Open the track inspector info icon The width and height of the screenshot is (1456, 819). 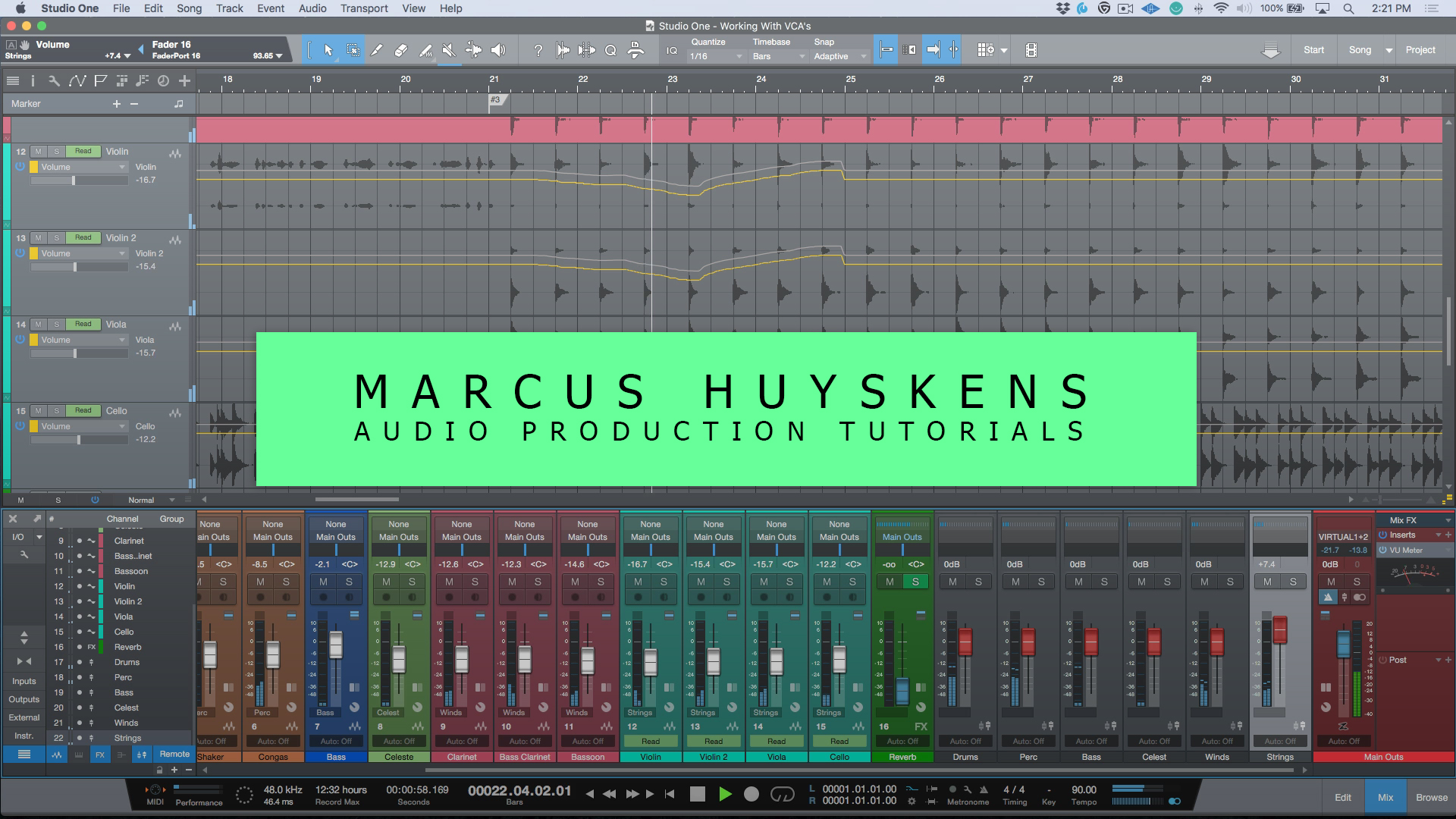(x=33, y=80)
